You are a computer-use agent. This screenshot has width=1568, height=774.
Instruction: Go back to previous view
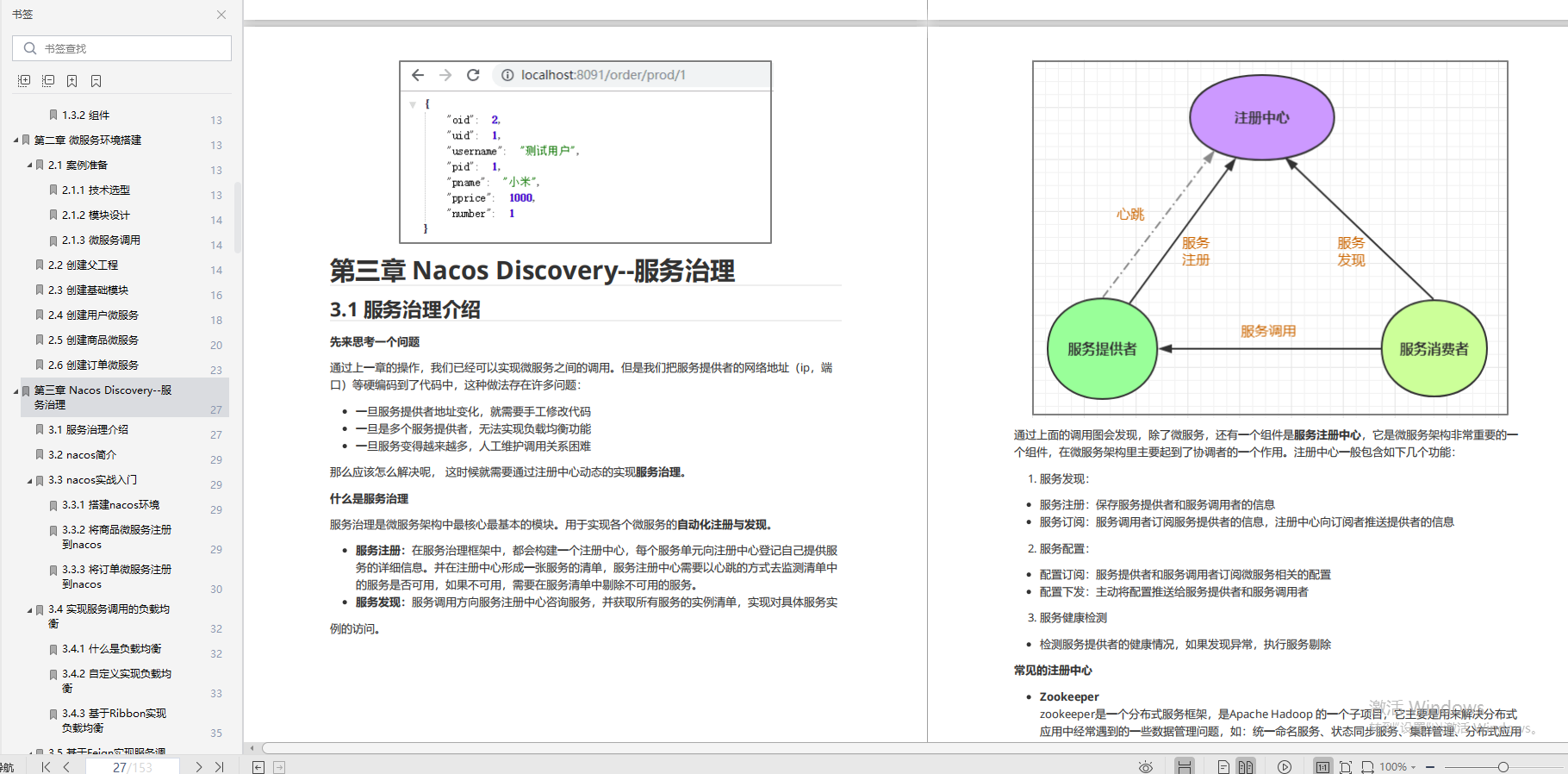[258, 767]
